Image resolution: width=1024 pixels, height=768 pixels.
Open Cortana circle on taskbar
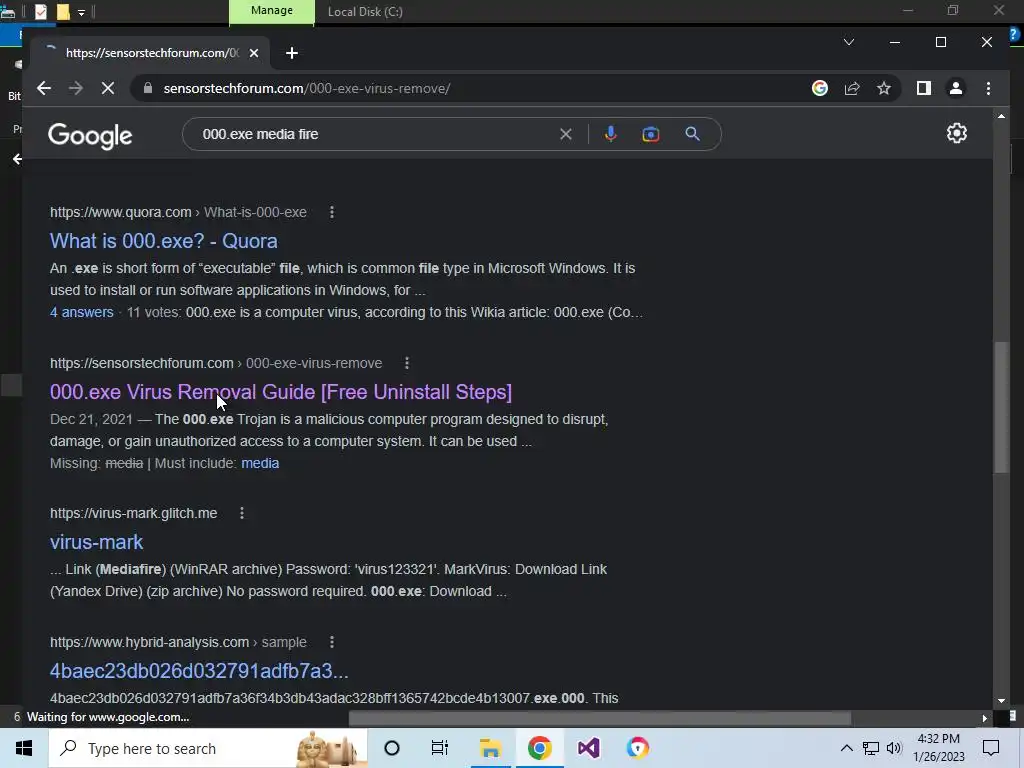(x=392, y=748)
